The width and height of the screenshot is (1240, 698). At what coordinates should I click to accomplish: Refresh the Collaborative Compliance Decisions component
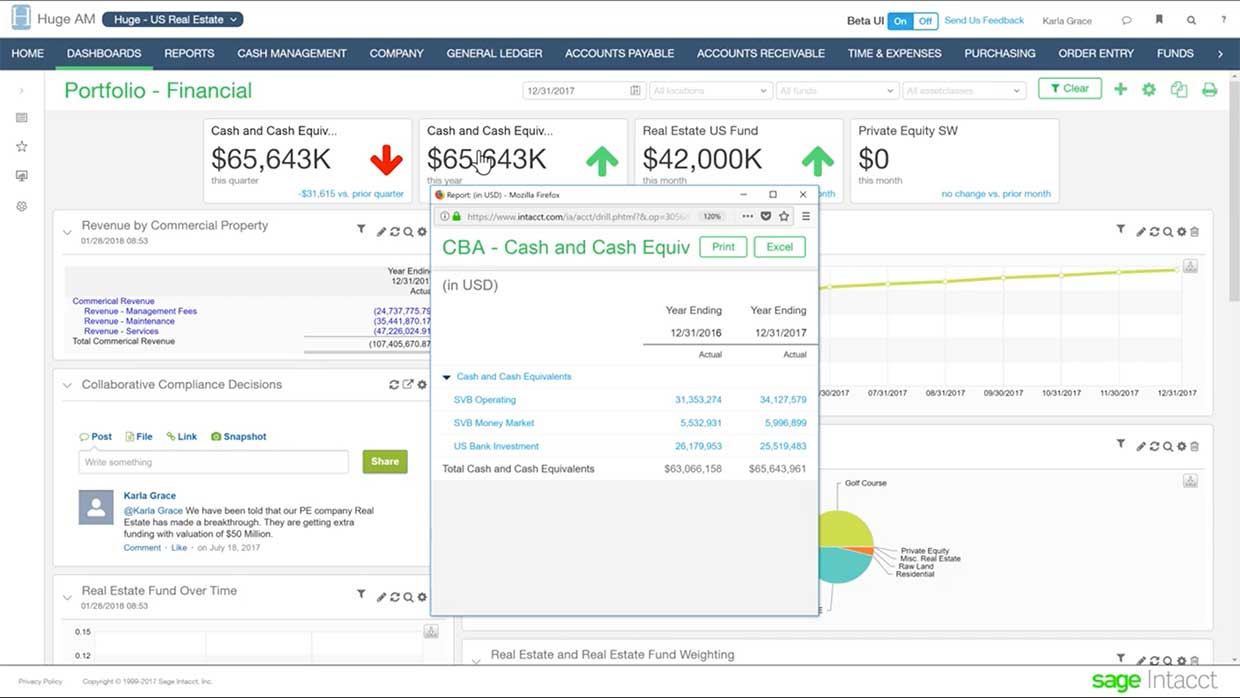pyautogui.click(x=394, y=385)
